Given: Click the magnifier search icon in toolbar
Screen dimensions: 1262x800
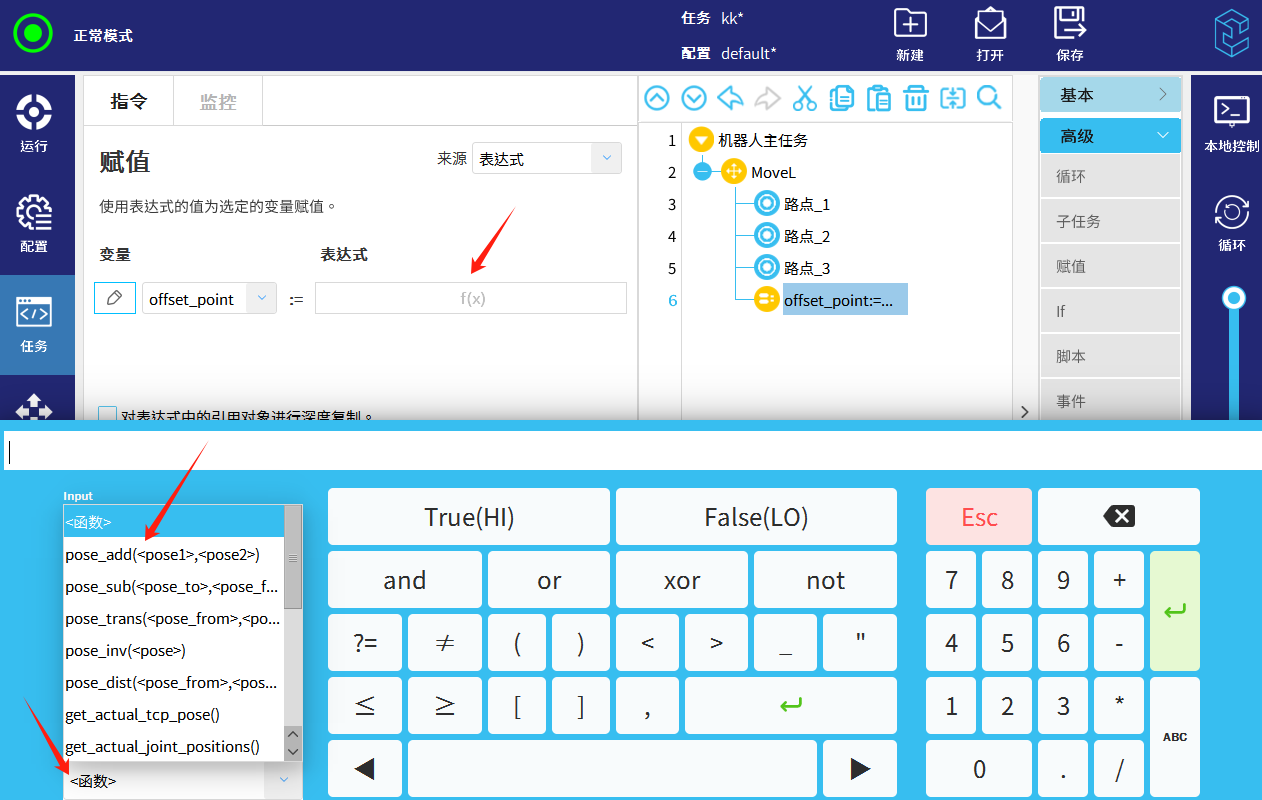Looking at the screenshot, I should [x=989, y=98].
